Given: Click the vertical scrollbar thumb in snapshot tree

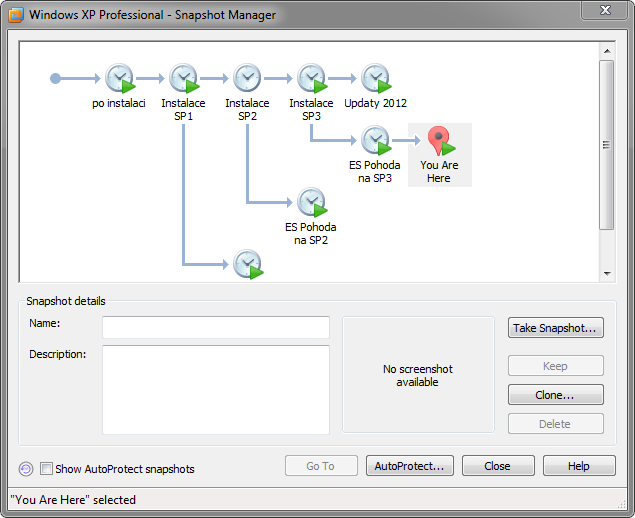Looking at the screenshot, I should point(606,144).
